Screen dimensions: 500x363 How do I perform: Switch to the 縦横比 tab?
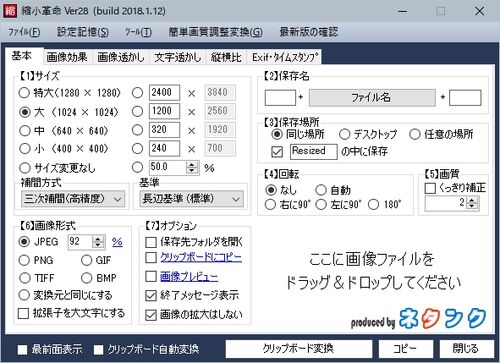pyautogui.click(x=226, y=57)
